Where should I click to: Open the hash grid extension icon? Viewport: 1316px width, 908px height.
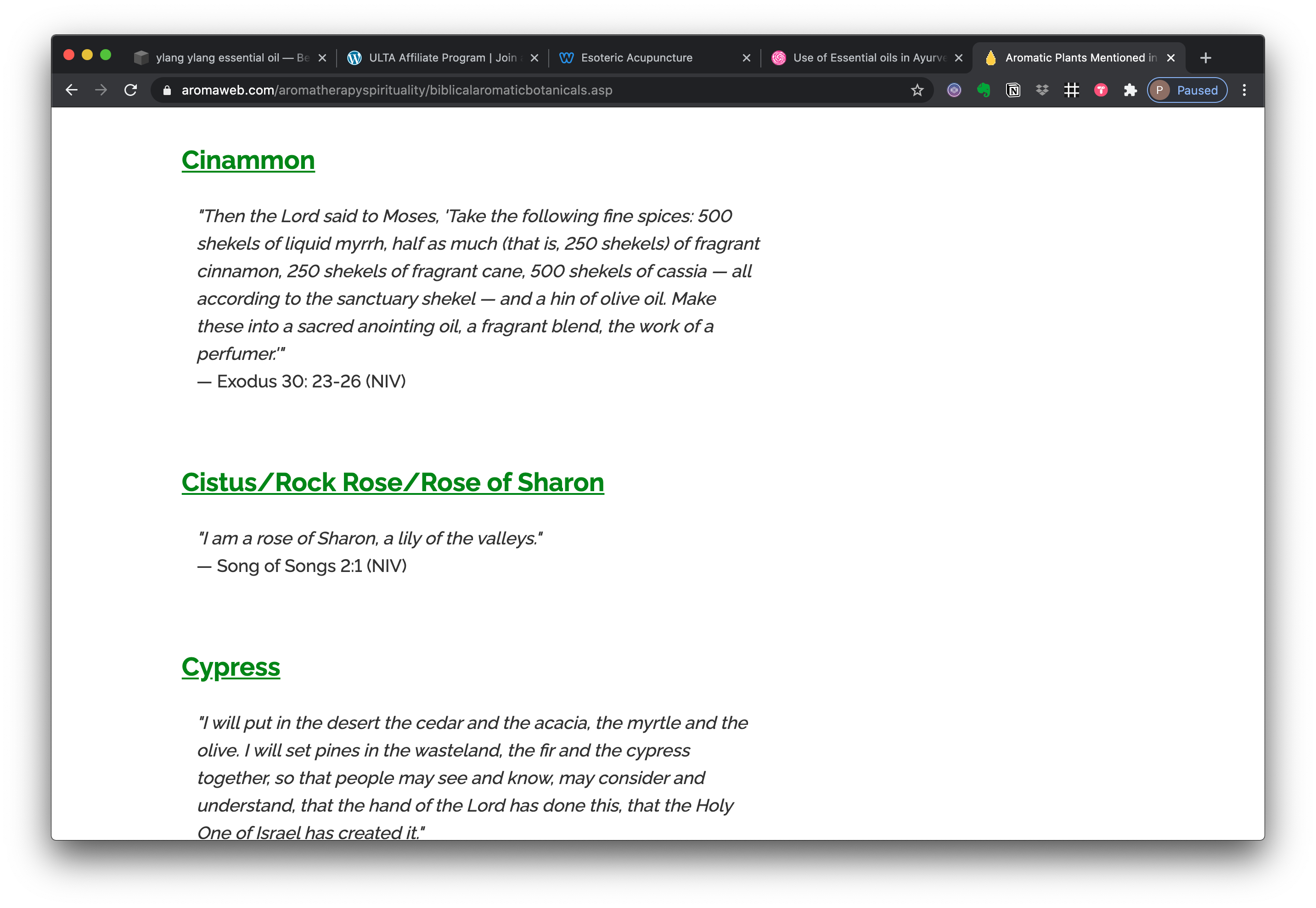(1072, 90)
